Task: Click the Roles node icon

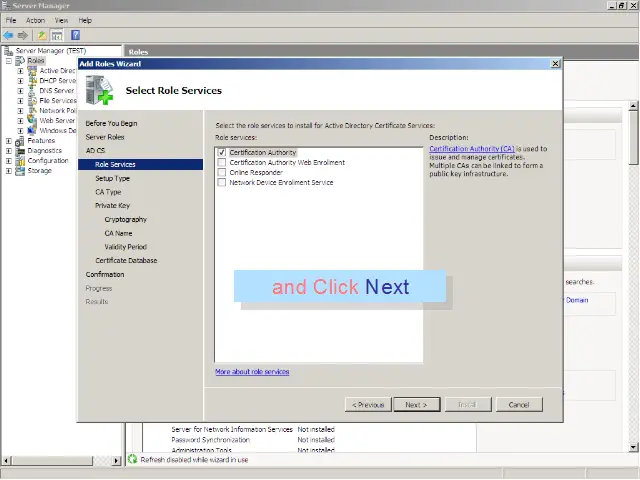Action: coord(20,61)
